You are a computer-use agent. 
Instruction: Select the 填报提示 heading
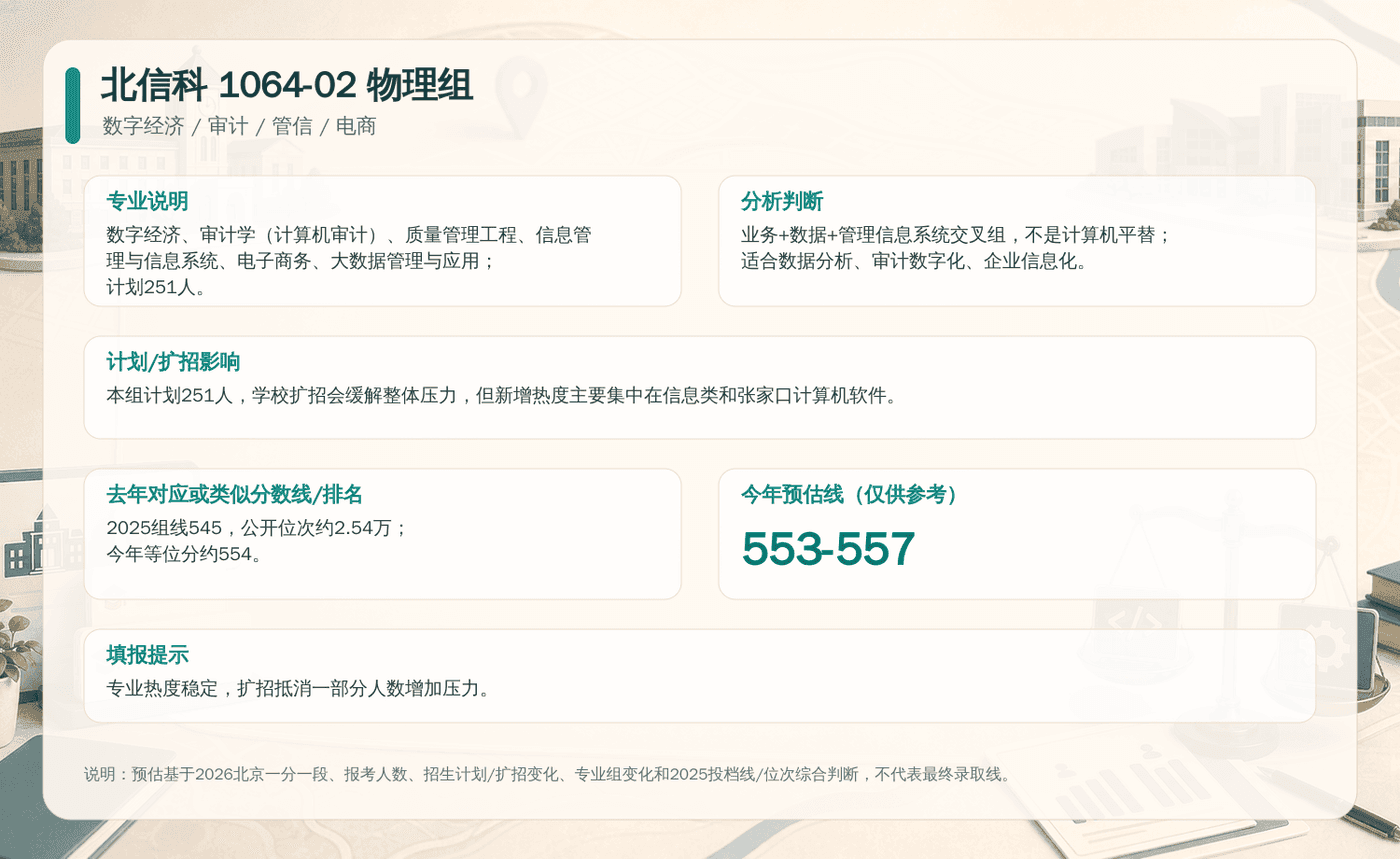click(x=147, y=654)
